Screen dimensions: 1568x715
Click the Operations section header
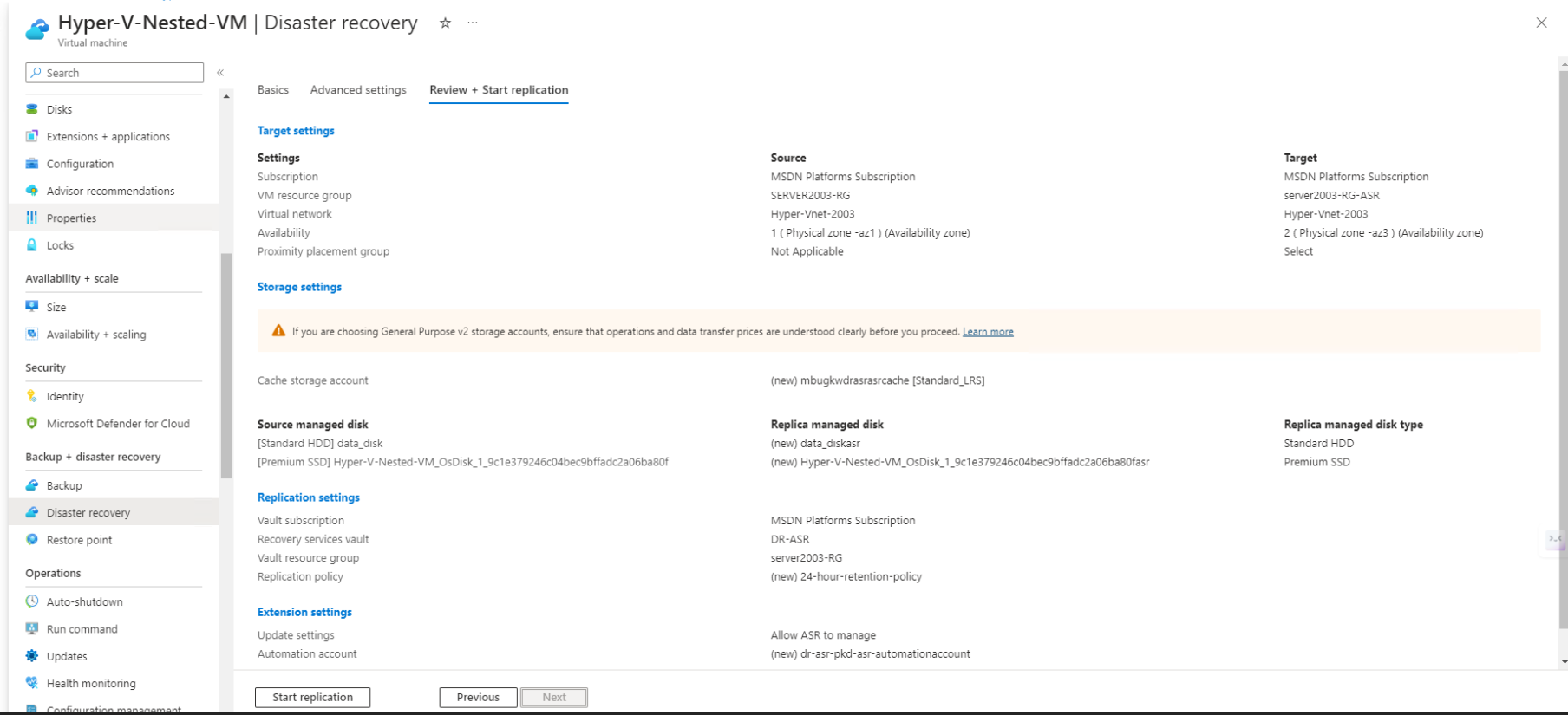click(53, 573)
